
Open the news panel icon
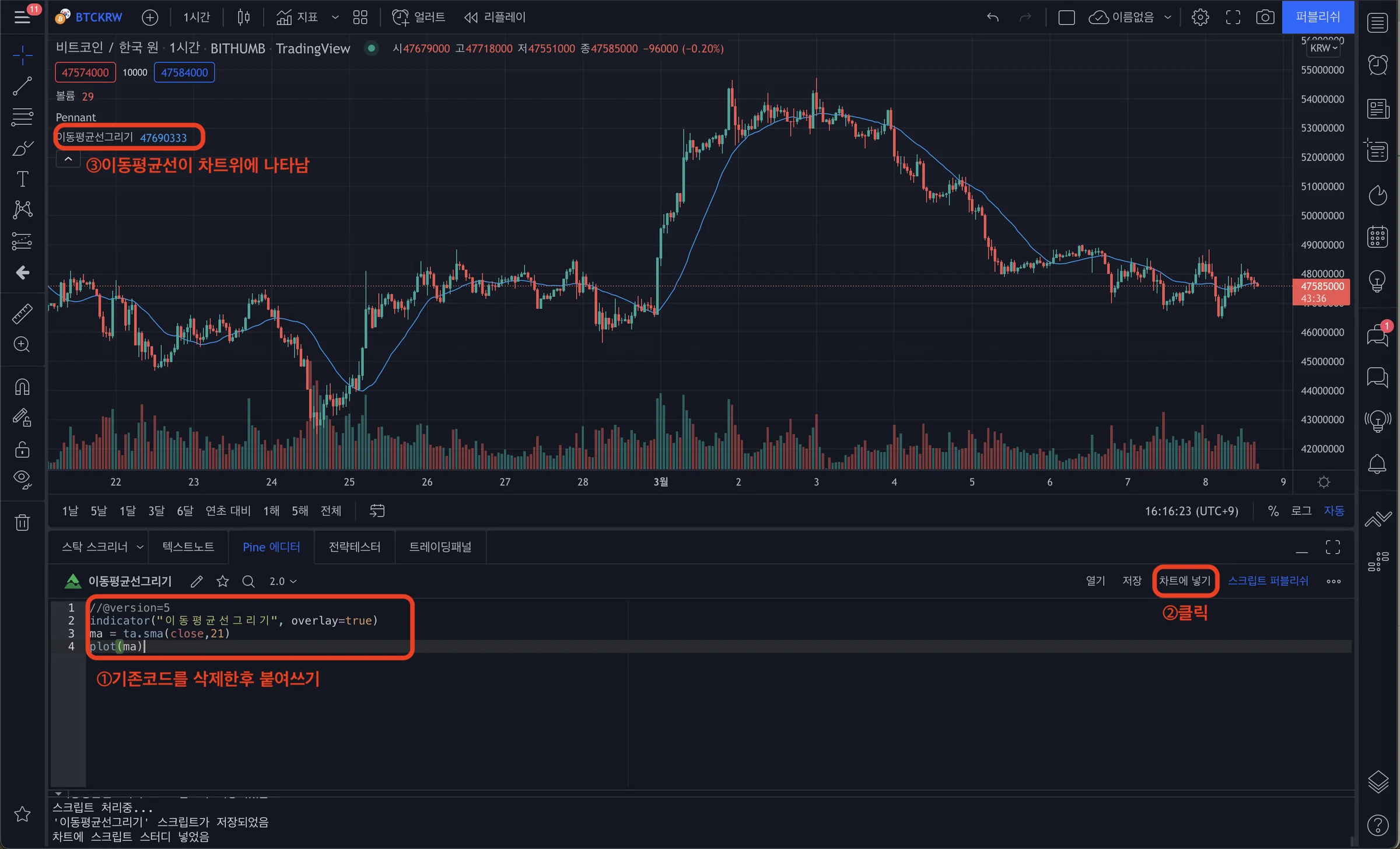(1377, 109)
